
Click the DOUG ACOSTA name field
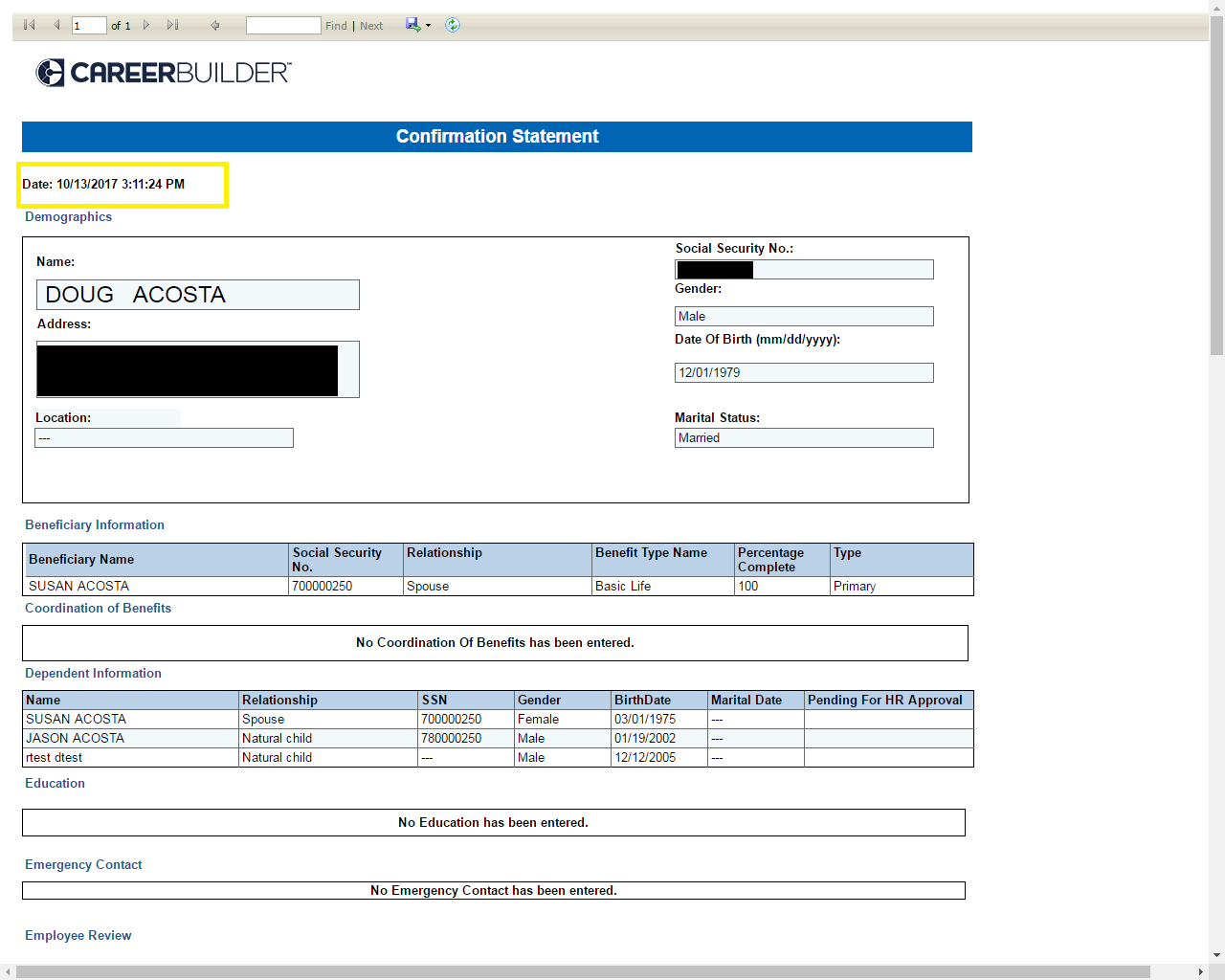(198, 295)
